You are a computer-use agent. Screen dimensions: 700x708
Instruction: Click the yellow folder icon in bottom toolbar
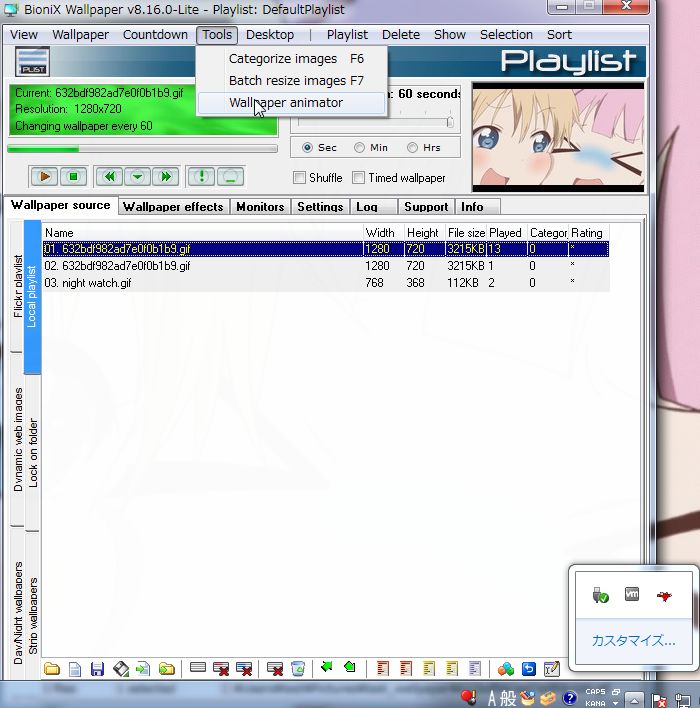pos(51,669)
